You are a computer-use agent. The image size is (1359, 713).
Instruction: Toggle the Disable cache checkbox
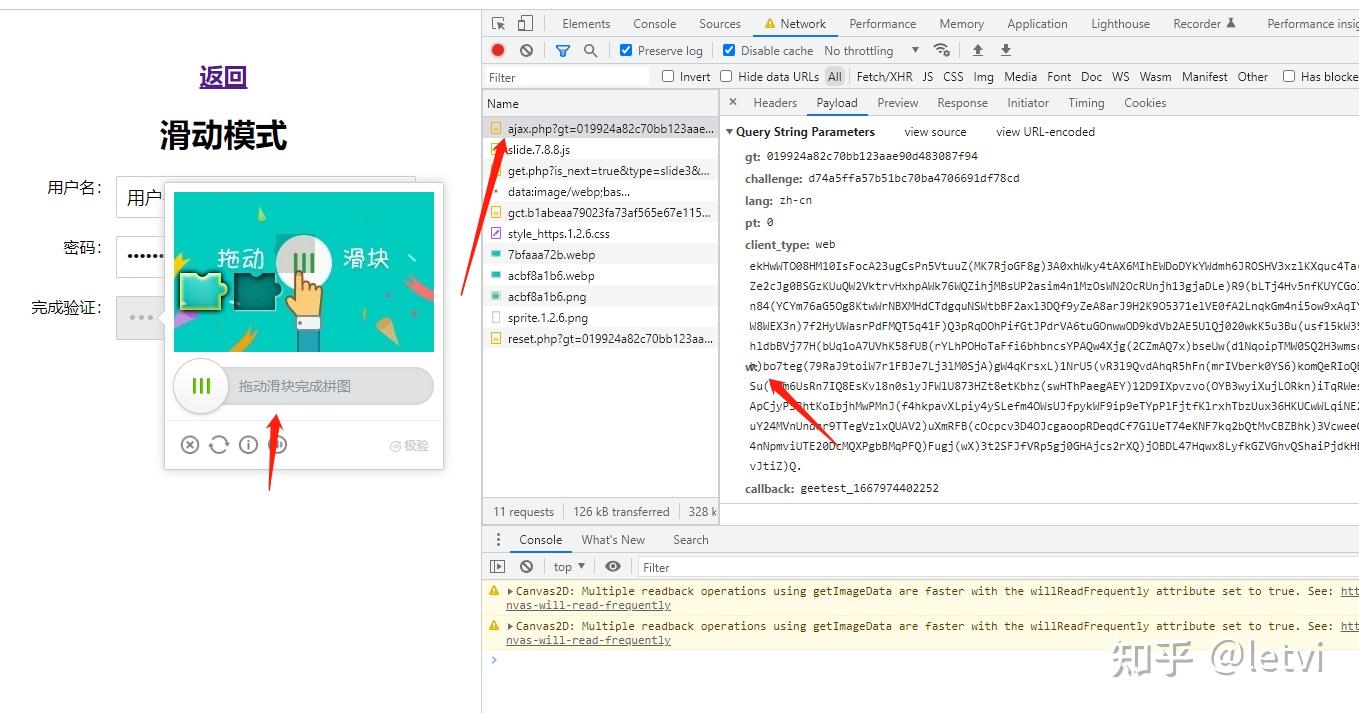729,50
